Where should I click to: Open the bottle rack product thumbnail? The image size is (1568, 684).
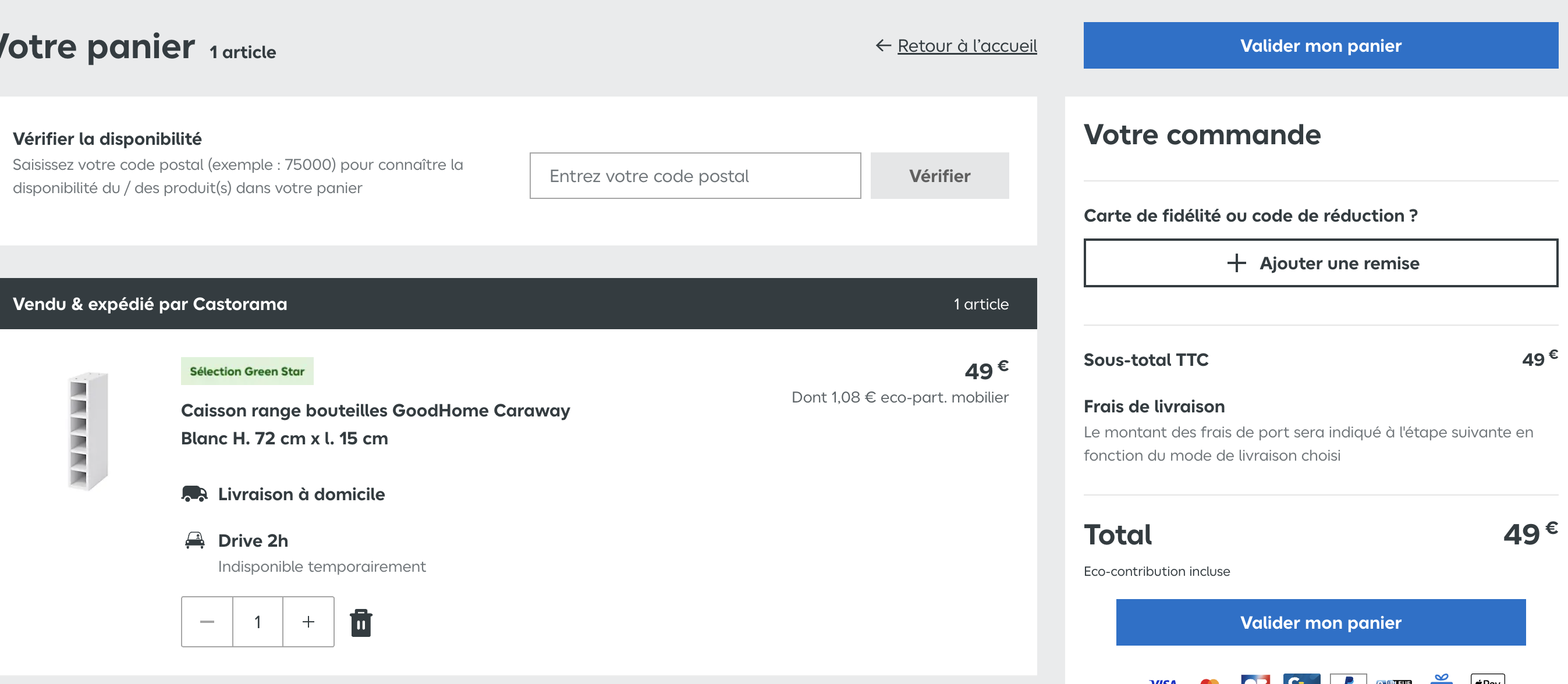pyautogui.click(x=88, y=431)
